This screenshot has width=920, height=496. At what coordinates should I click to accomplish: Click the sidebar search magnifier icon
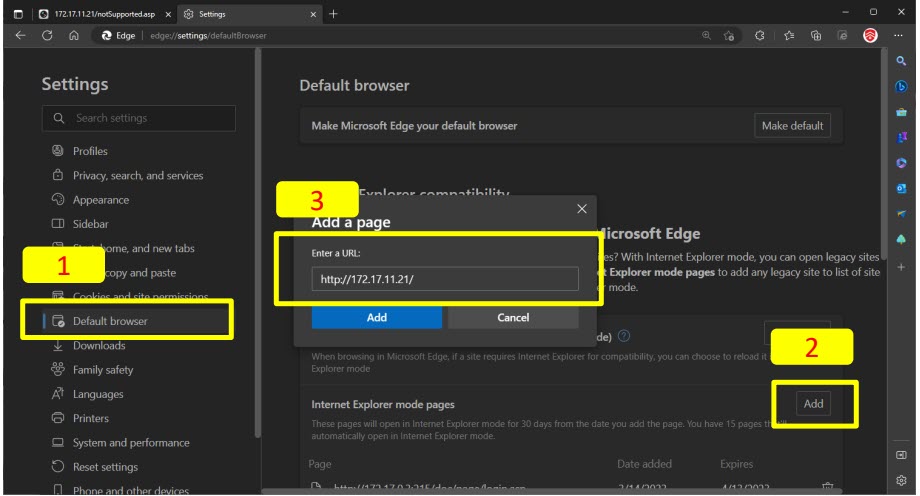[901, 61]
